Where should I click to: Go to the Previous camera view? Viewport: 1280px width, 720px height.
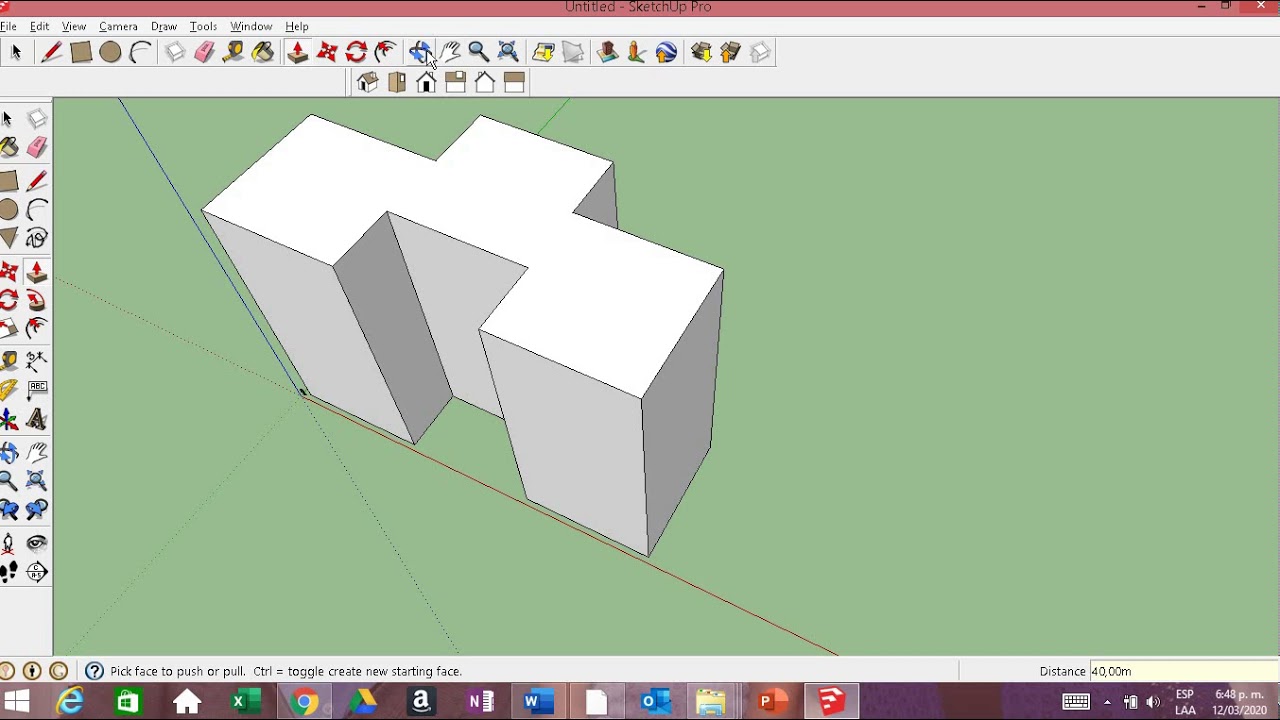pyautogui.click(x=9, y=510)
